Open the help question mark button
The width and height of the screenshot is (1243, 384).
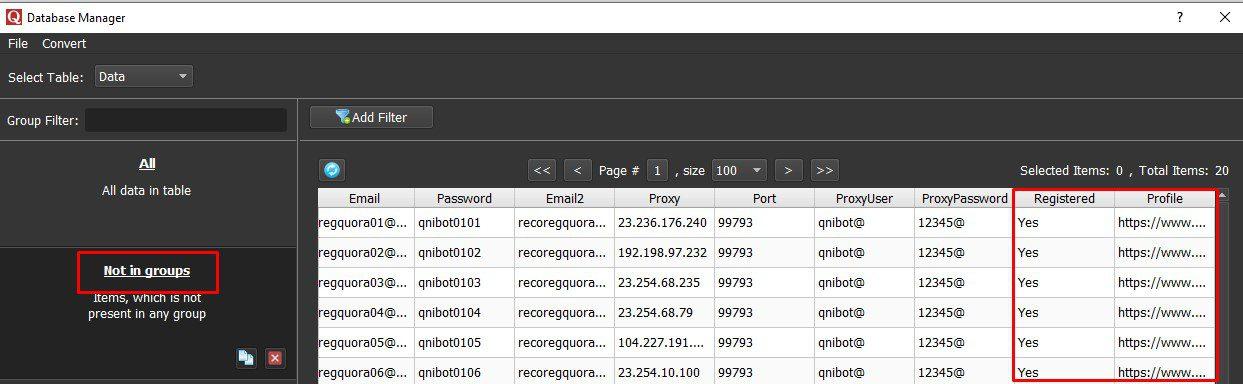point(1180,17)
